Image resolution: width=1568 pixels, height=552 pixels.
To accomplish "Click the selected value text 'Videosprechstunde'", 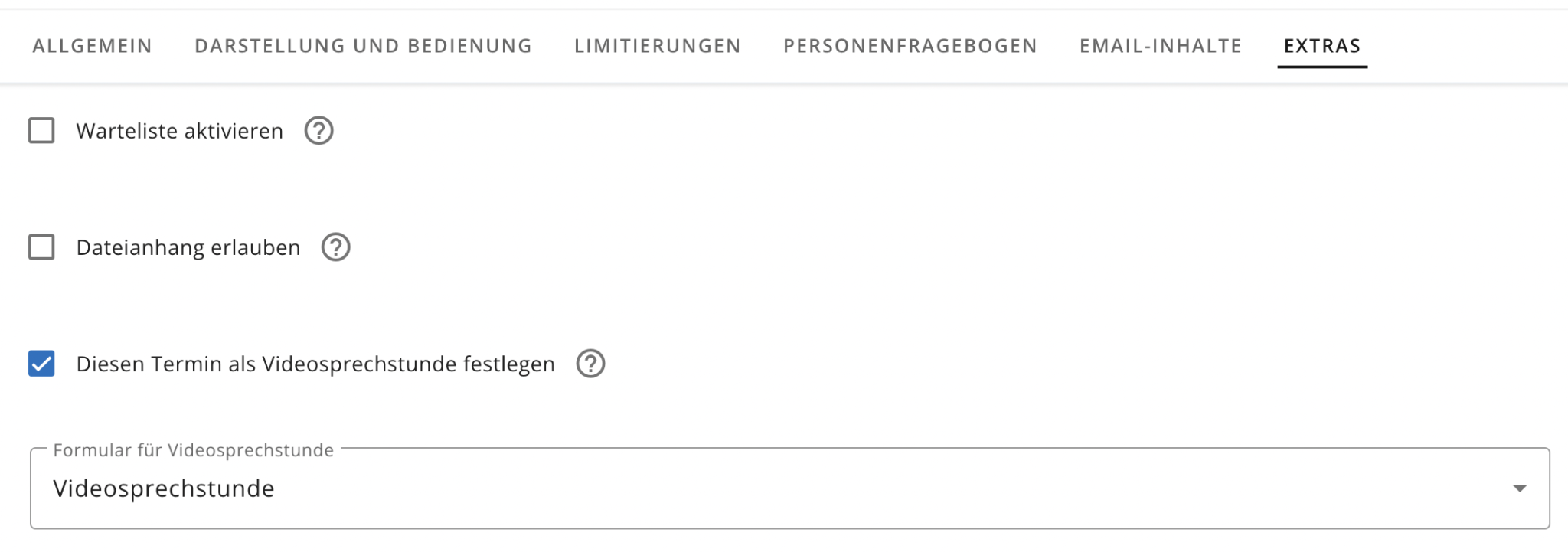I will [164, 488].
